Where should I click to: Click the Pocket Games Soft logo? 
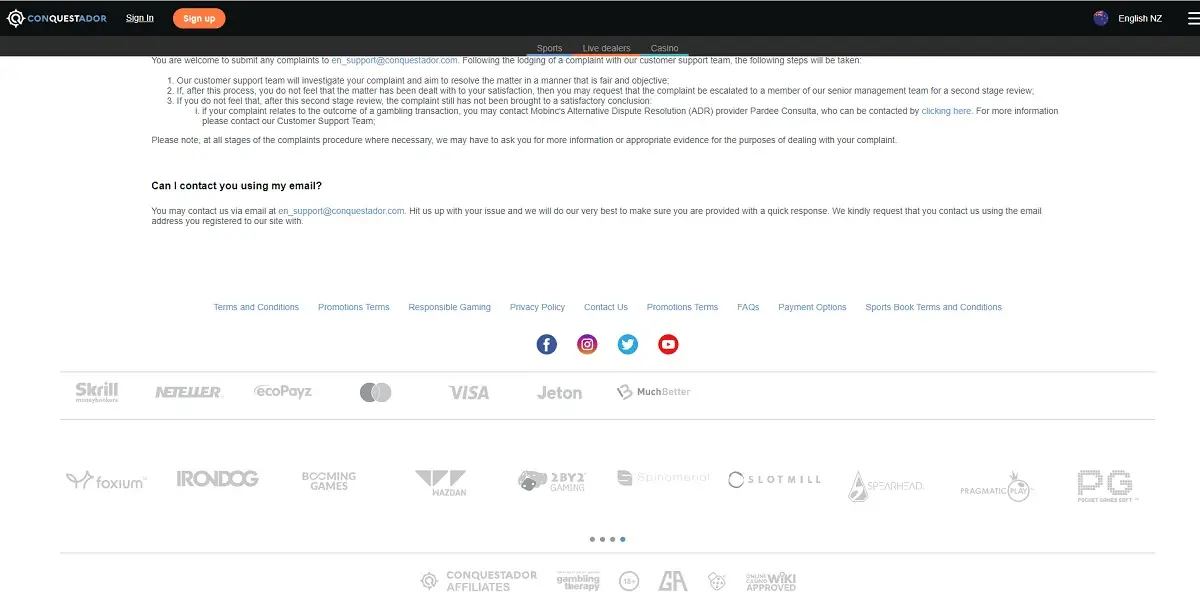(1107, 485)
